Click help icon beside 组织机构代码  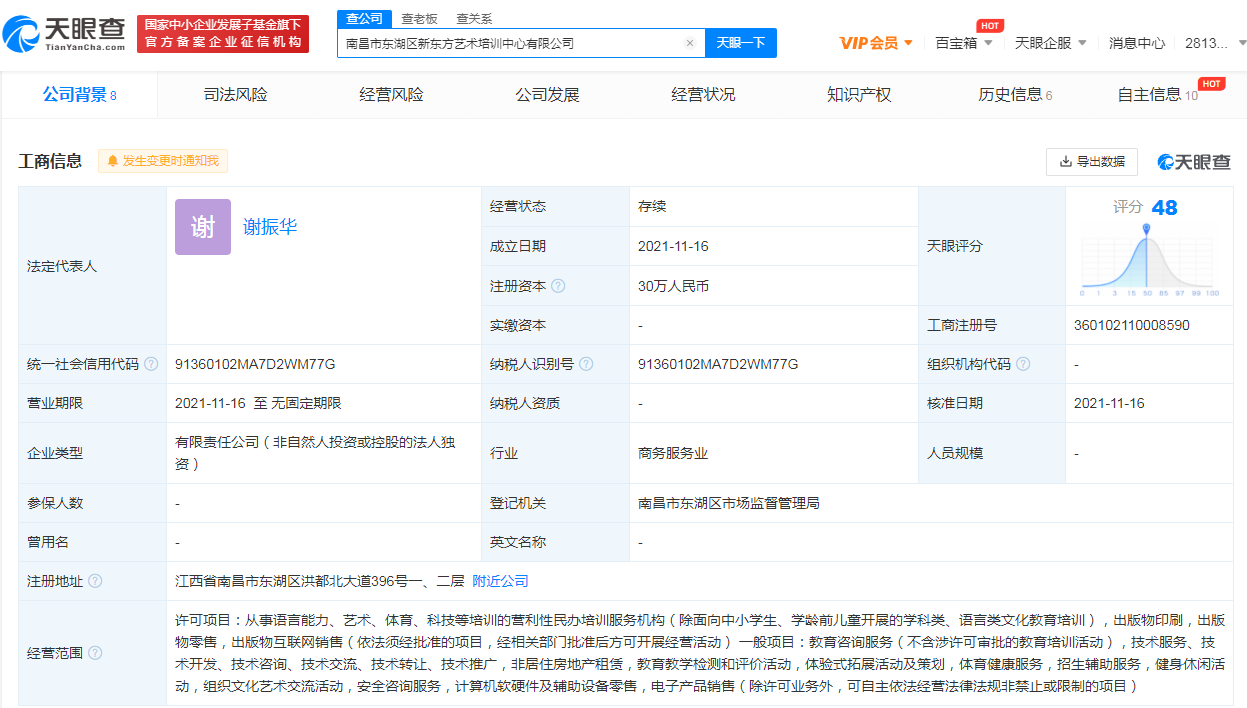pyautogui.click(x=1023, y=364)
